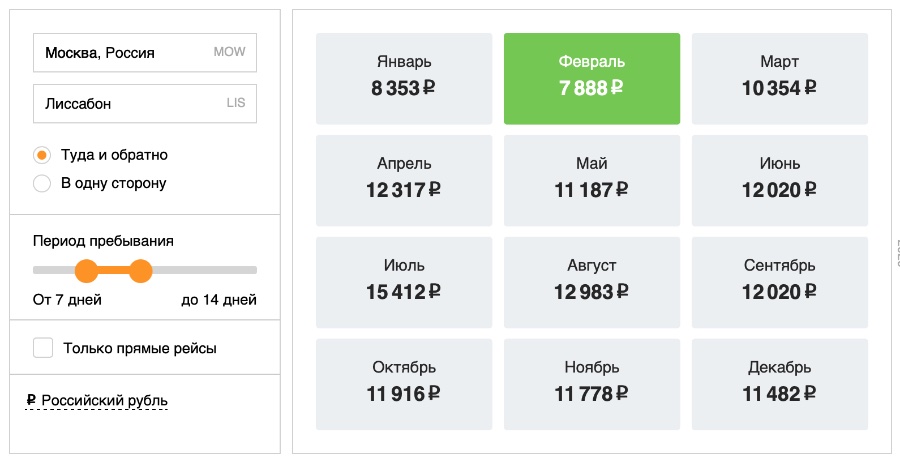900x462 pixels.
Task: Enable Только прямые рейсы checkbox
Action: tap(43, 348)
